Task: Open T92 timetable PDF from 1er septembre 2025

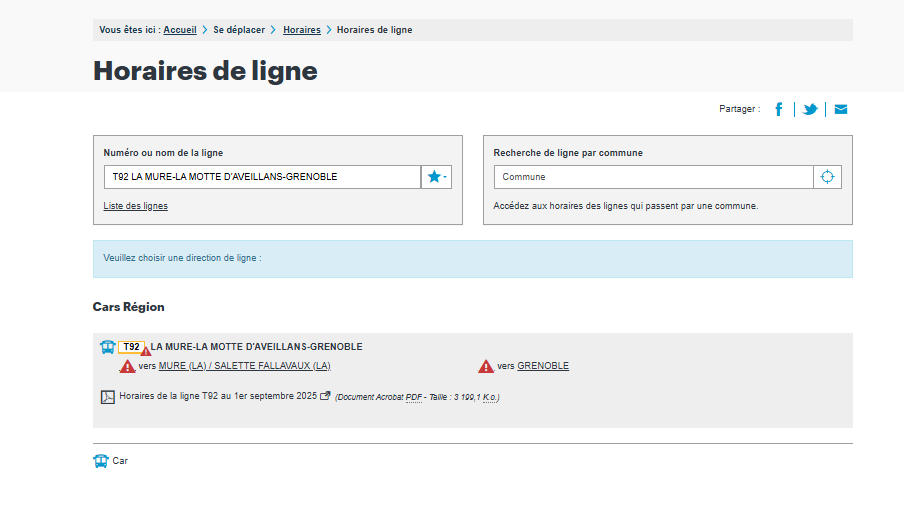Action: [x=217, y=396]
